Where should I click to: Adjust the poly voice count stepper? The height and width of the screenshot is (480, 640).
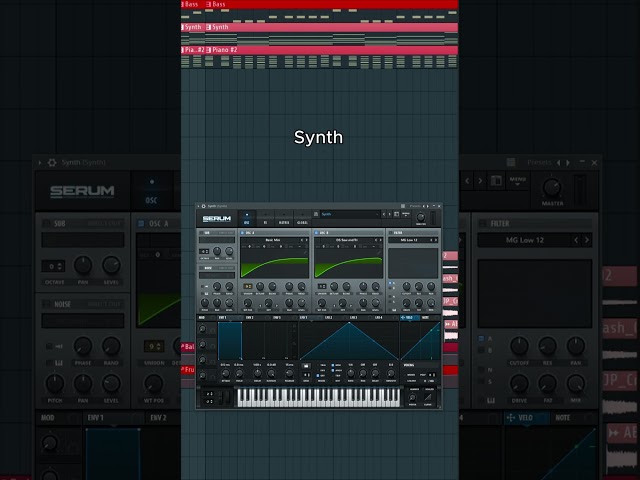click(433, 375)
